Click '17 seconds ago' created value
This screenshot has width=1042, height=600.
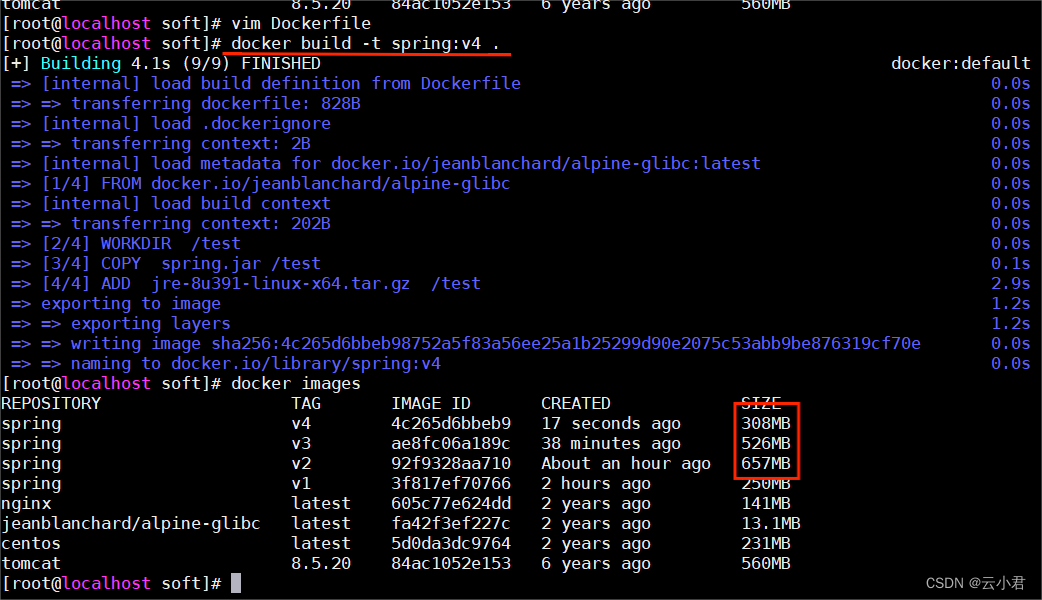[x=611, y=424]
